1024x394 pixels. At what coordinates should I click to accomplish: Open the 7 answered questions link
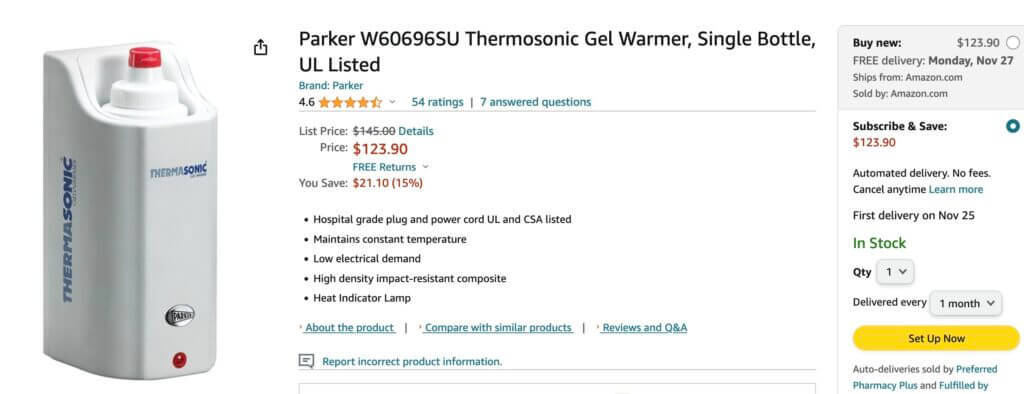pos(536,103)
